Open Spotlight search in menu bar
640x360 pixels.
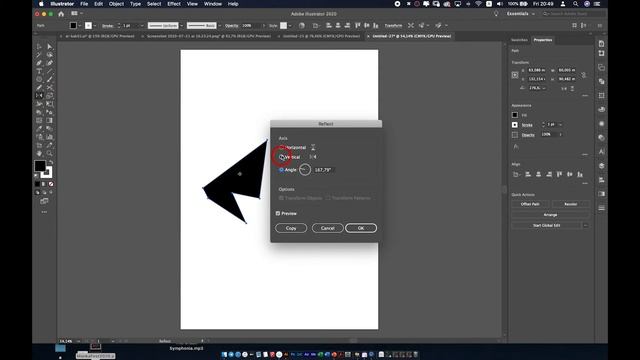coord(575,4)
